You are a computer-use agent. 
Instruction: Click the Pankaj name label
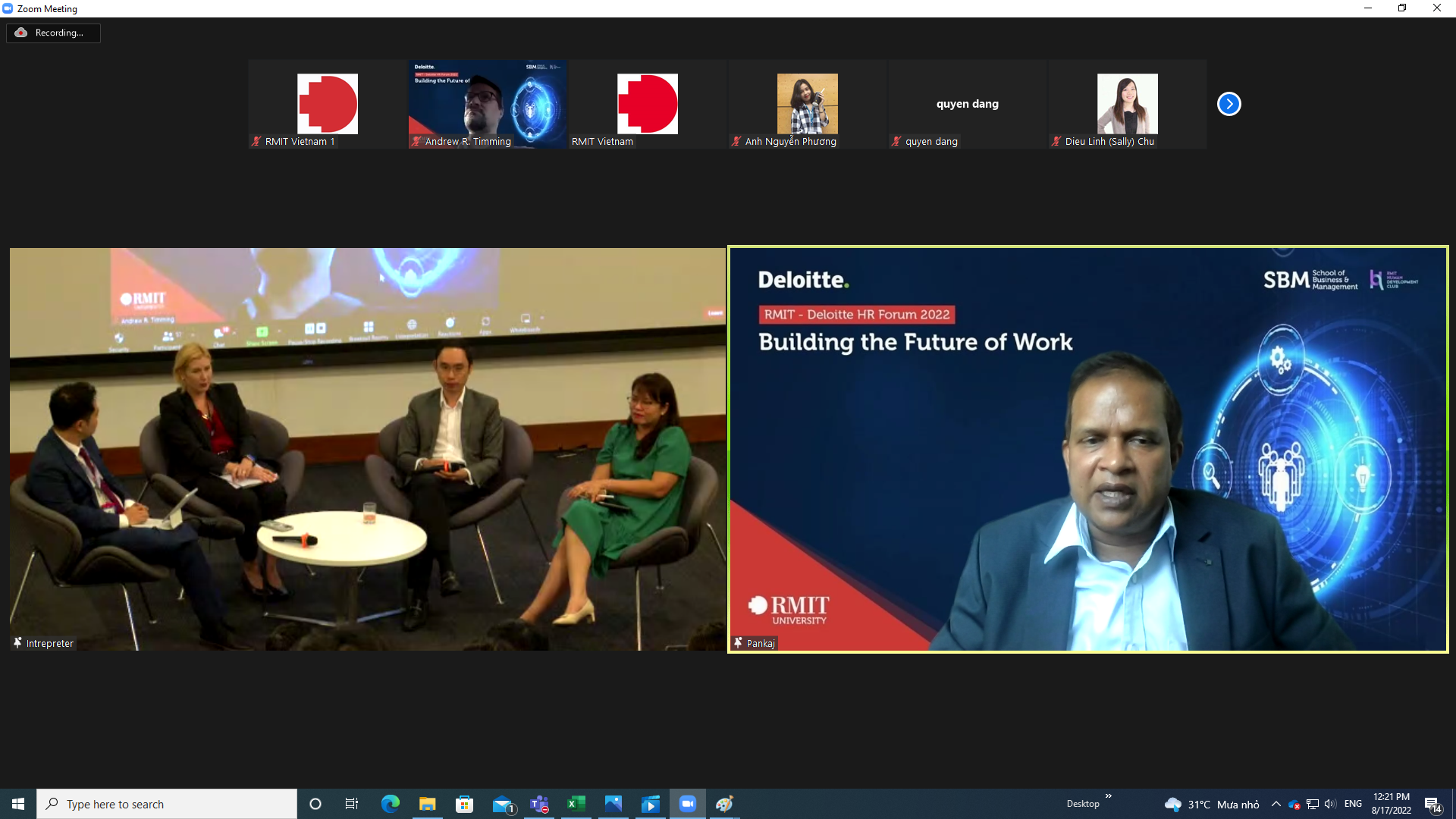761,643
